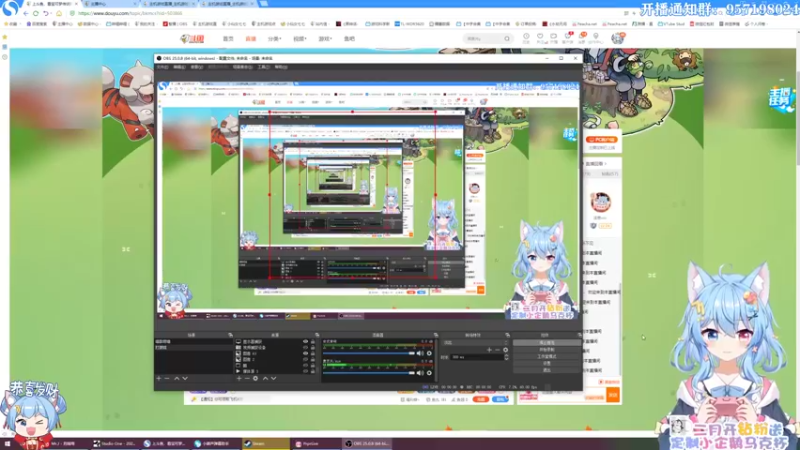Viewport: 800px width, 450px height.
Task: Expand Douyu 视频 video dropdown
Action: pos(299,39)
